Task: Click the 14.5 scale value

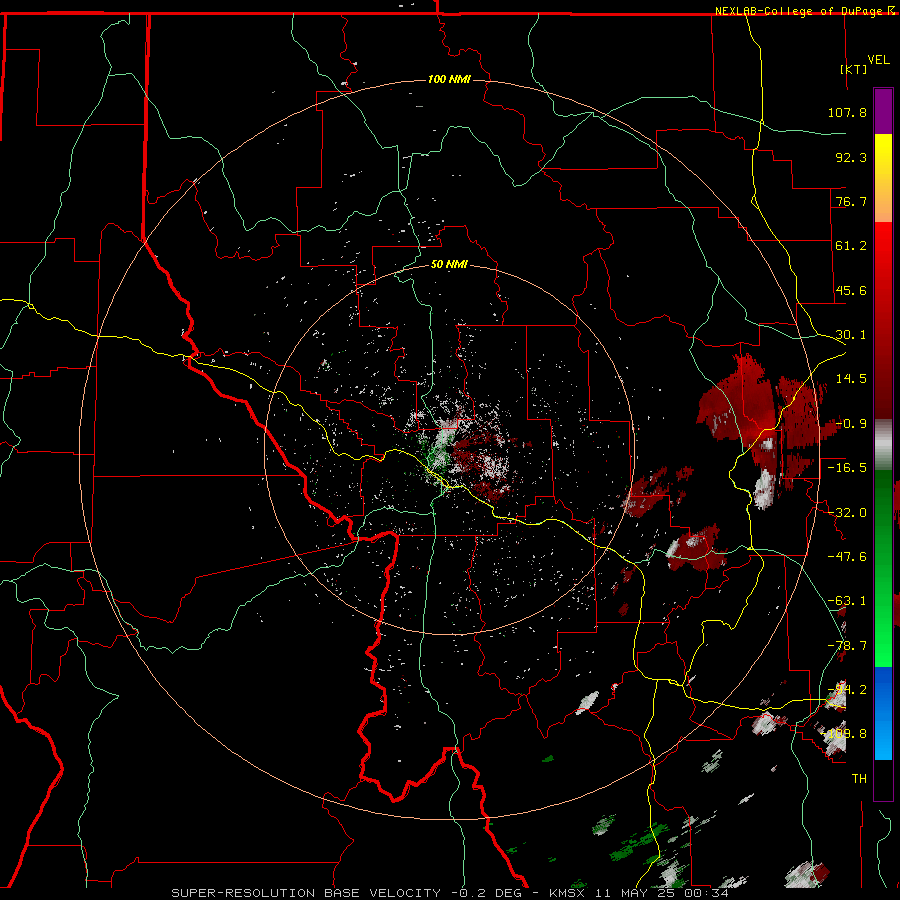Action: coord(851,379)
